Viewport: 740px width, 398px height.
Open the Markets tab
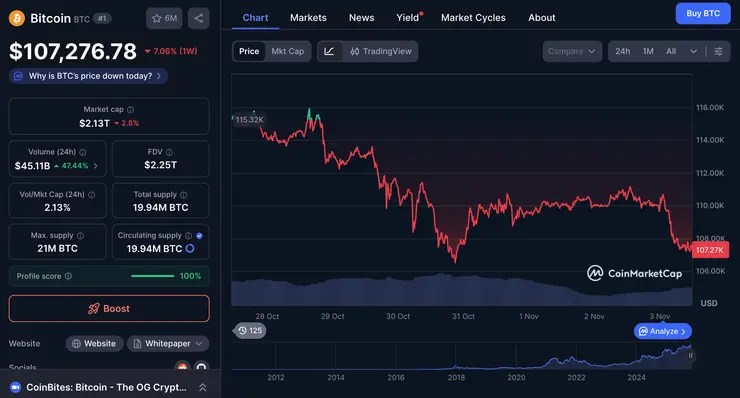[x=308, y=18]
